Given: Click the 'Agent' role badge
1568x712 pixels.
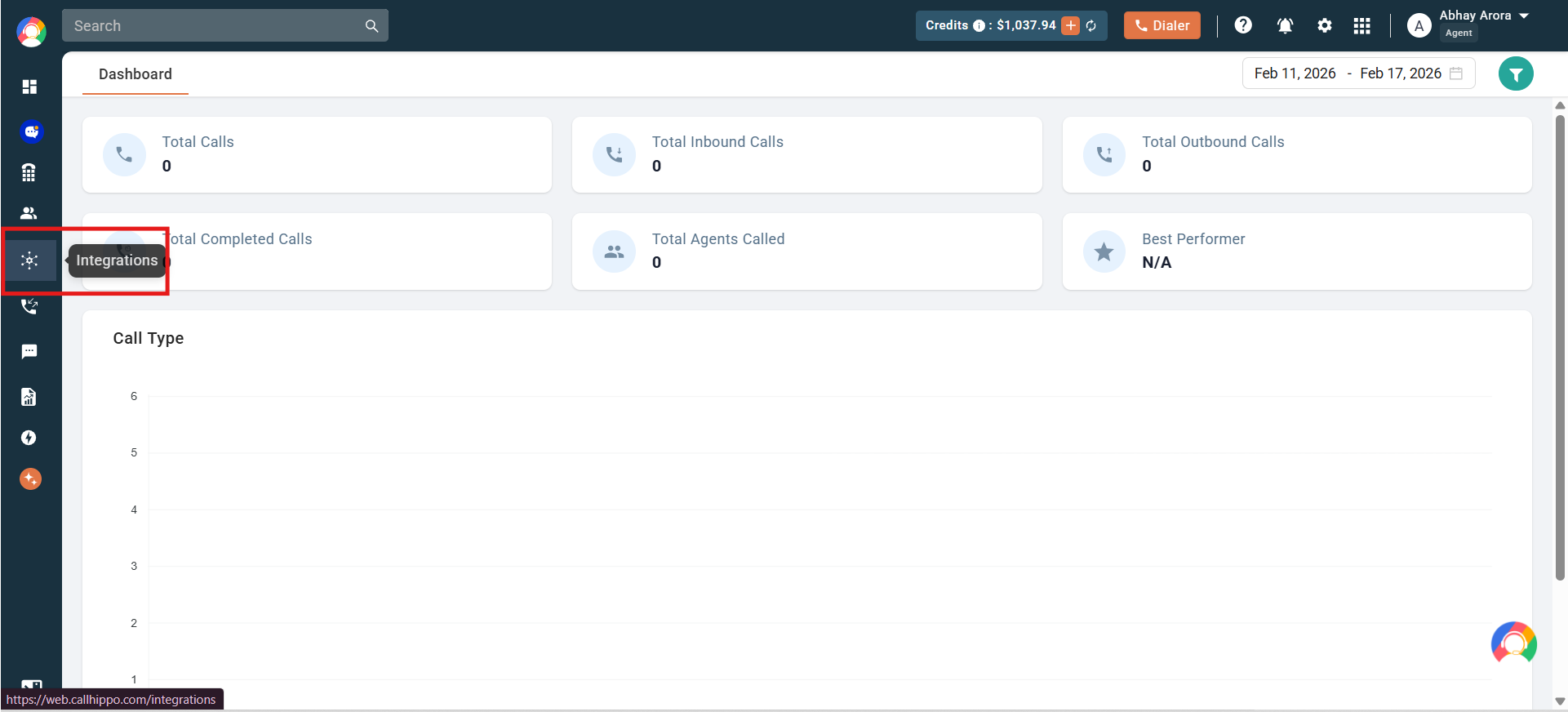Looking at the screenshot, I should click(1459, 33).
